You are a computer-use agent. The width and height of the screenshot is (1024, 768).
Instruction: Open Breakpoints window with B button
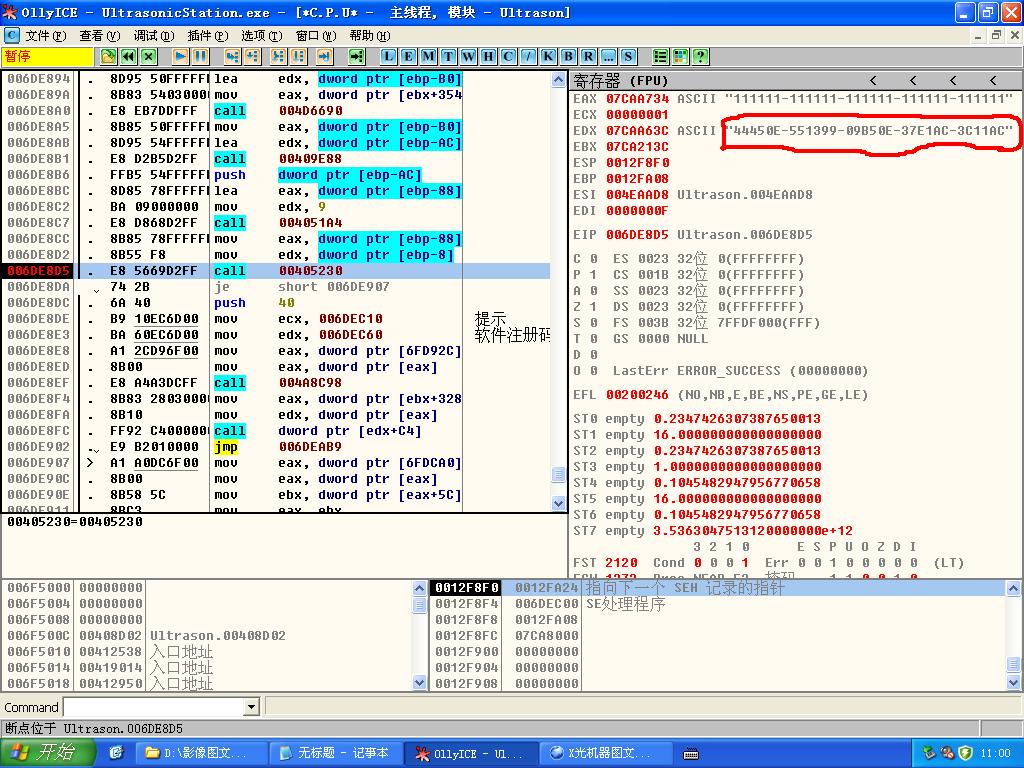pyautogui.click(x=568, y=57)
